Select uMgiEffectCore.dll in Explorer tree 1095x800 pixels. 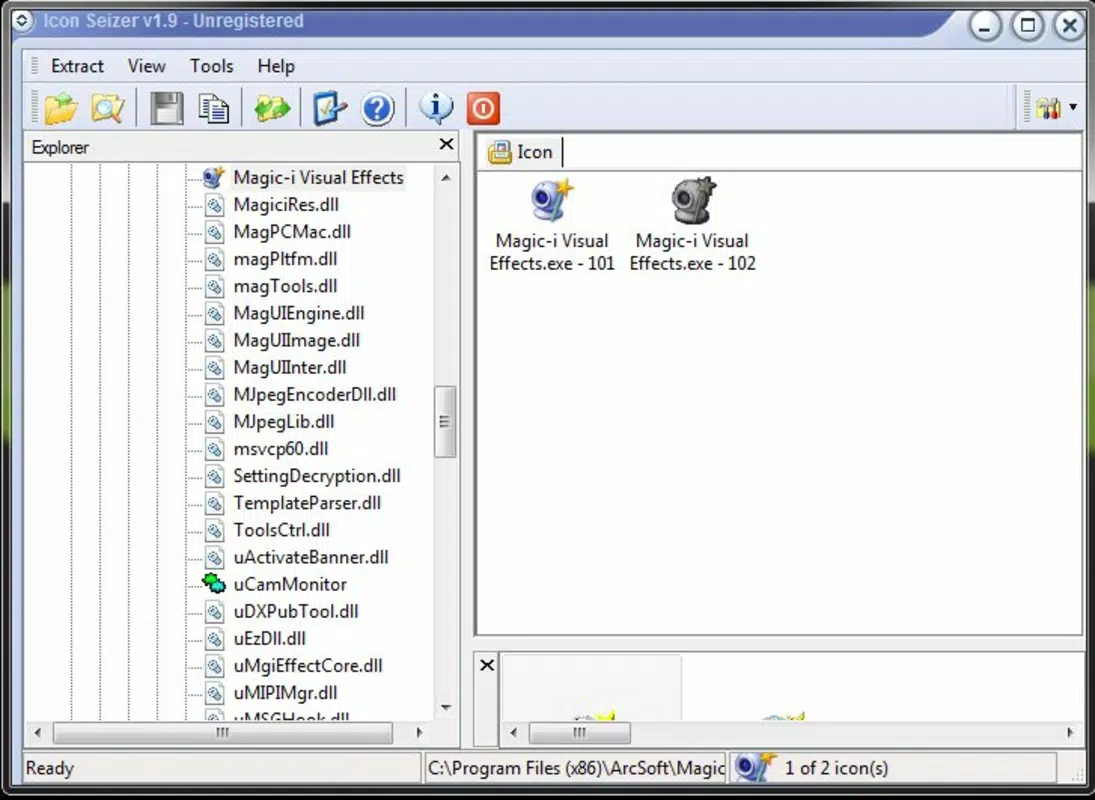307,666
